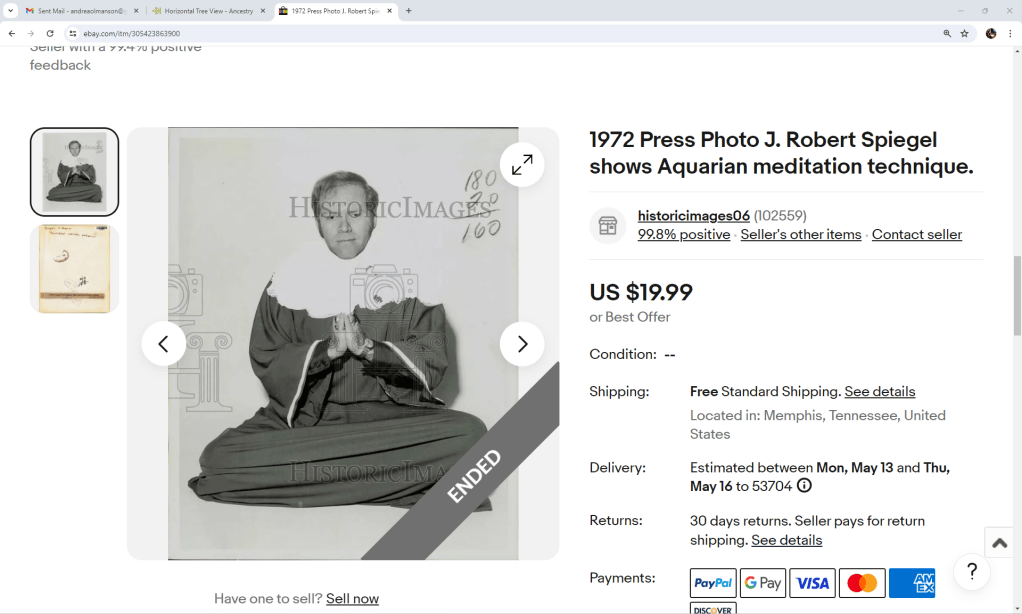Image resolution: width=1022 pixels, height=614 pixels.
Task: Click the seller store icon
Action: click(x=607, y=226)
